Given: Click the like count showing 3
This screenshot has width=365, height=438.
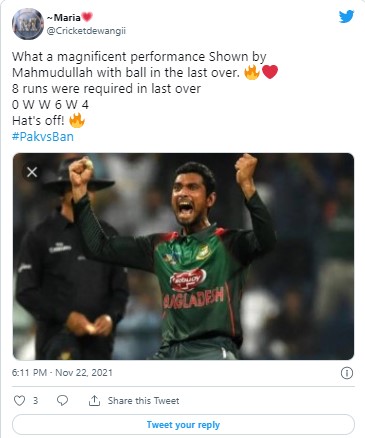Looking at the screenshot, I should [35, 400].
